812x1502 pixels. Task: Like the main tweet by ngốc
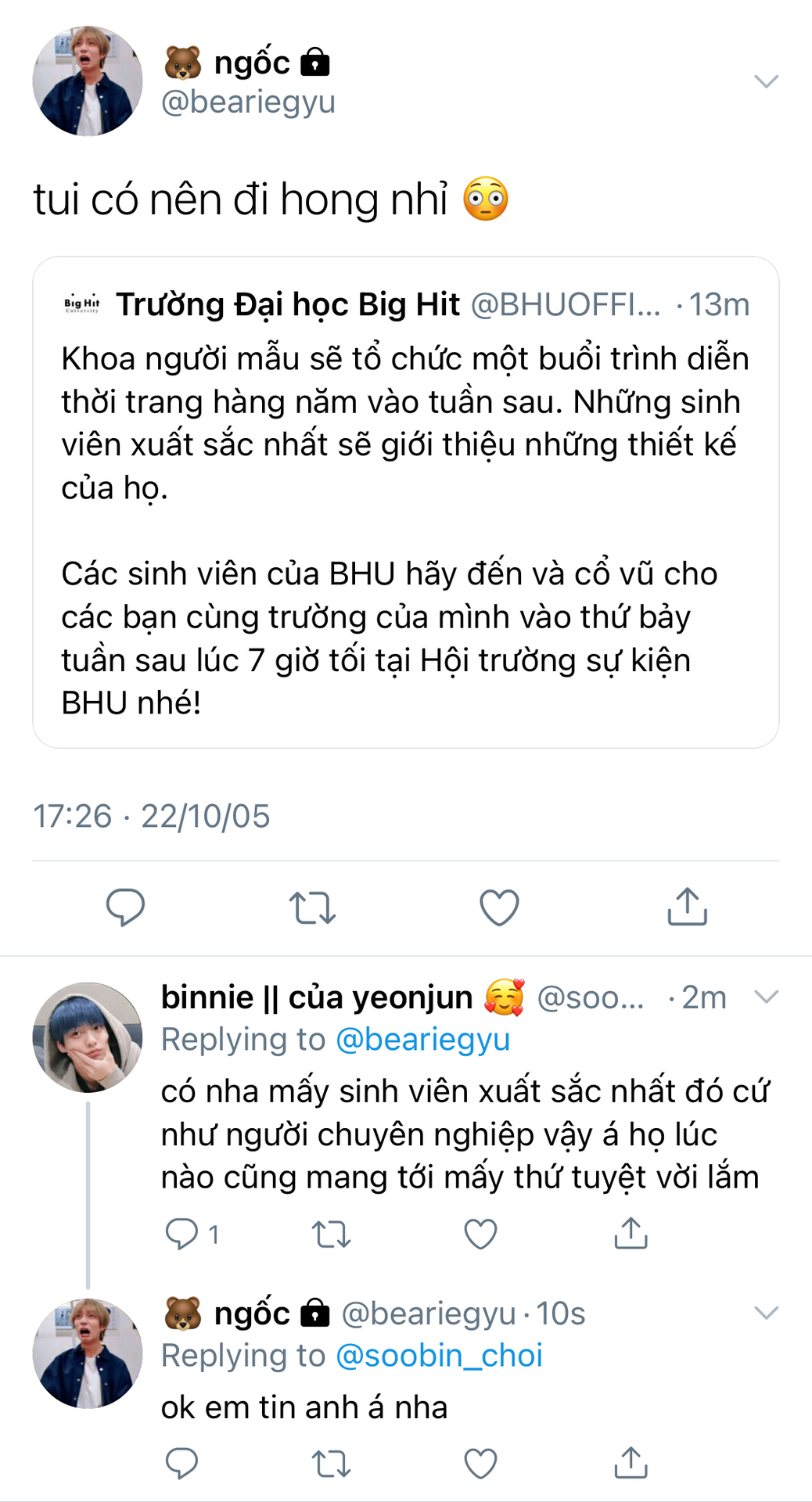[499, 907]
